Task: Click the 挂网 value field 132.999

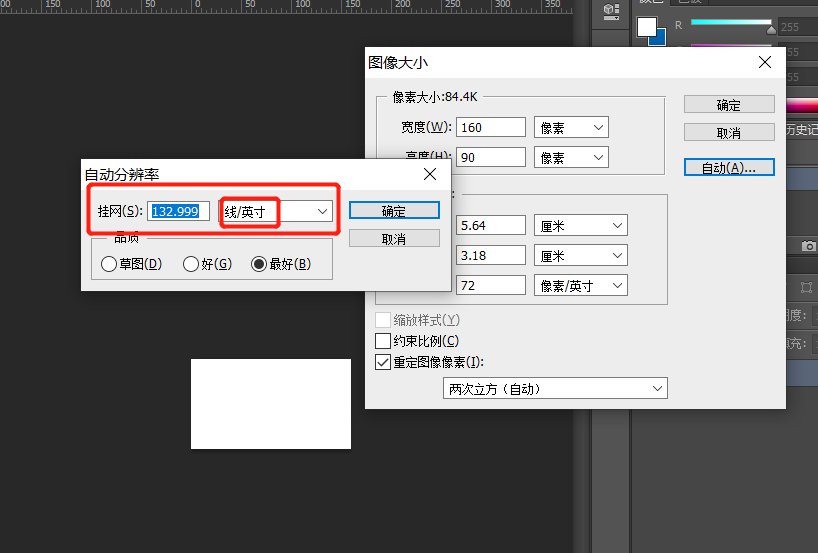Action: click(x=178, y=211)
